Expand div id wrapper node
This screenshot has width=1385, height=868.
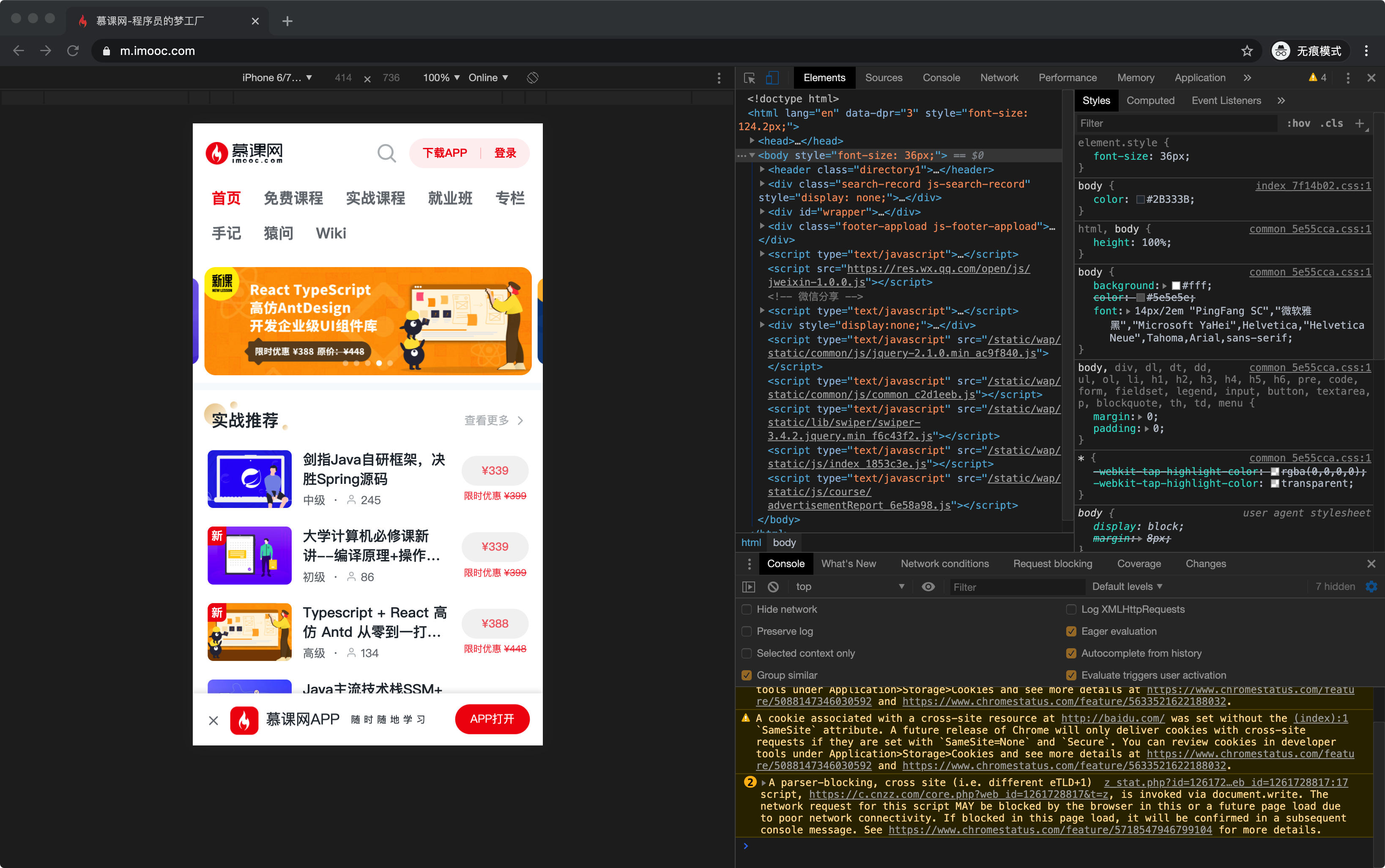pyautogui.click(x=762, y=212)
